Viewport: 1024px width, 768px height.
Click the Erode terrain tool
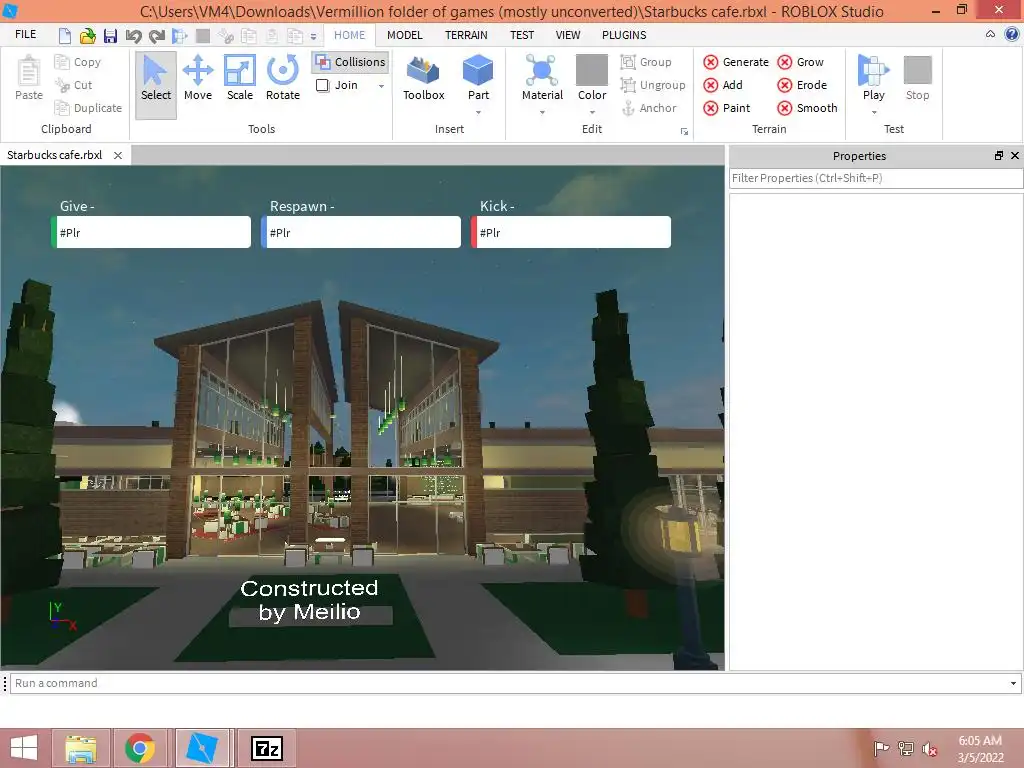pyautogui.click(x=803, y=85)
